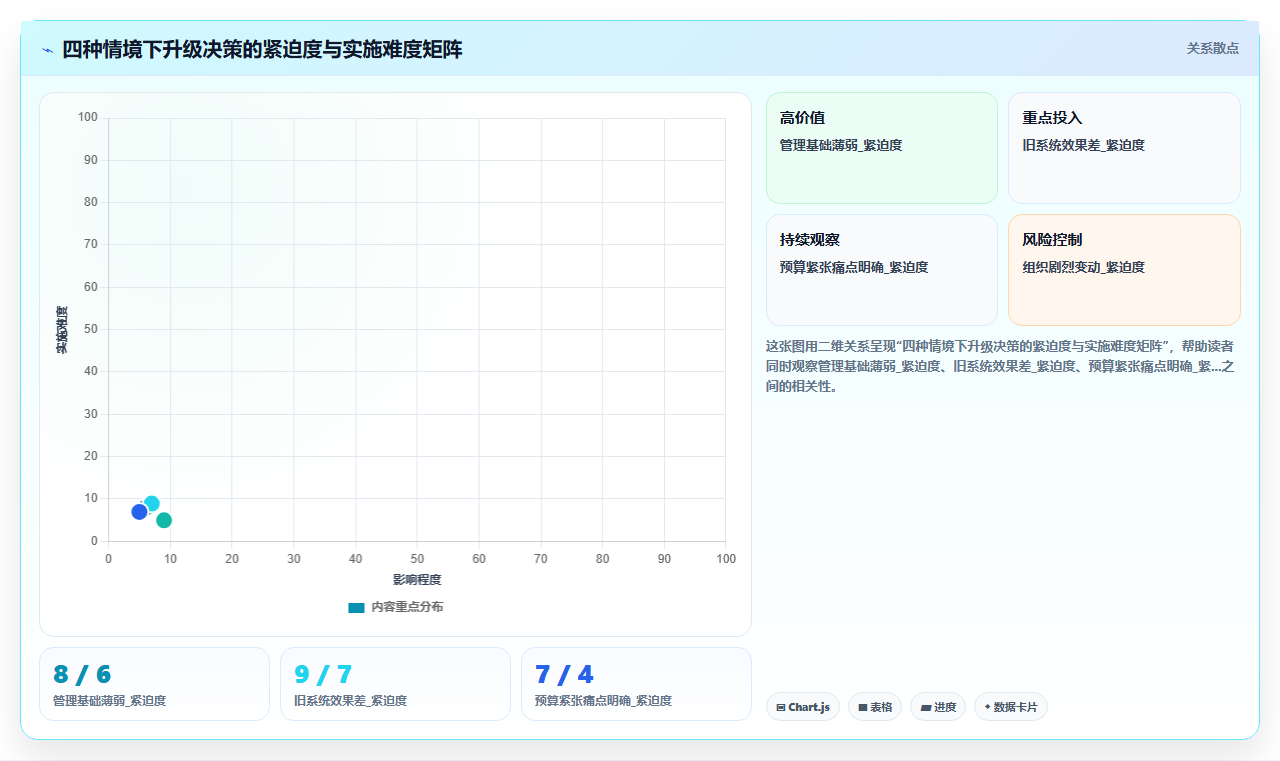This screenshot has width=1280, height=761.
Task: Click the Chart.js tag chip
Action: click(x=803, y=707)
